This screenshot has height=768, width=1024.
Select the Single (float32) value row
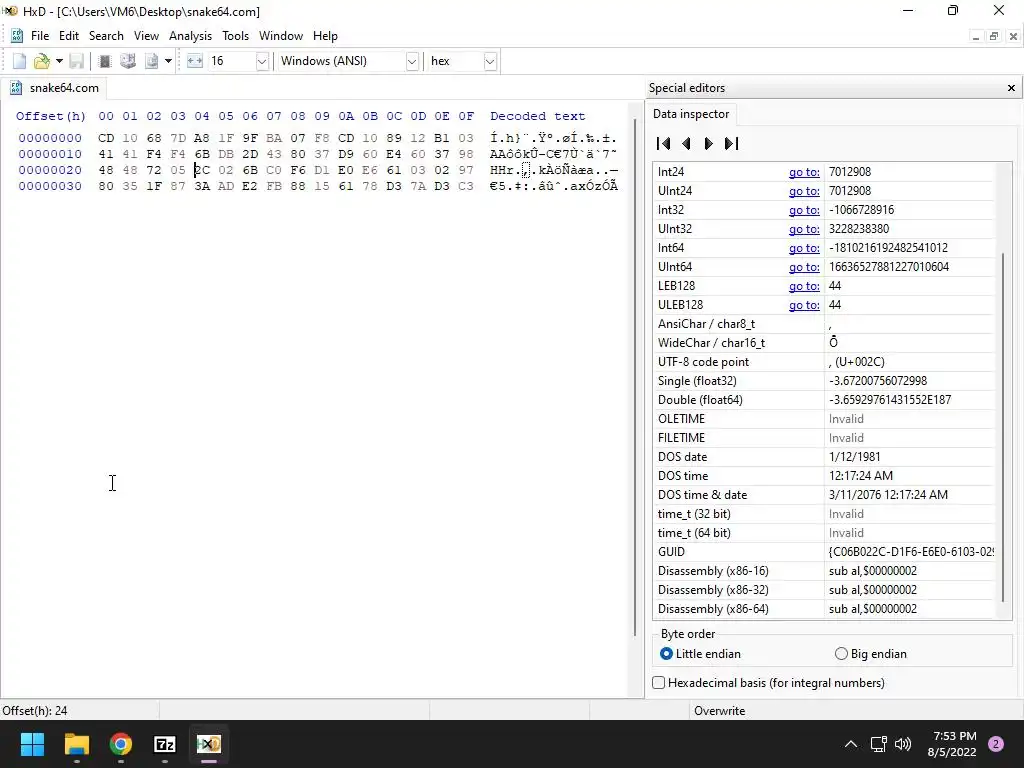click(824, 381)
